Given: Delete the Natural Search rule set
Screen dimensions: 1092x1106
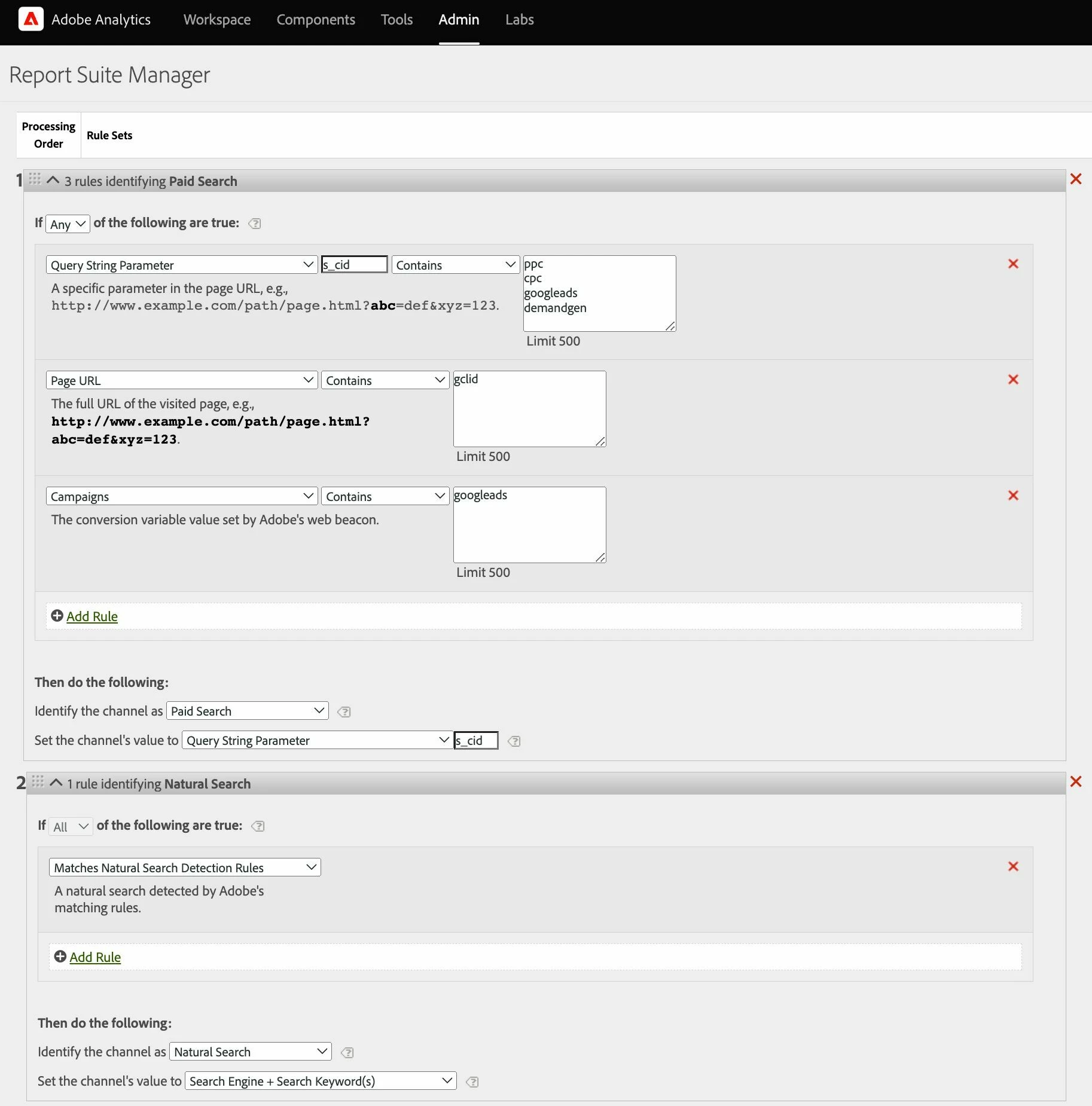Looking at the screenshot, I should (1076, 781).
